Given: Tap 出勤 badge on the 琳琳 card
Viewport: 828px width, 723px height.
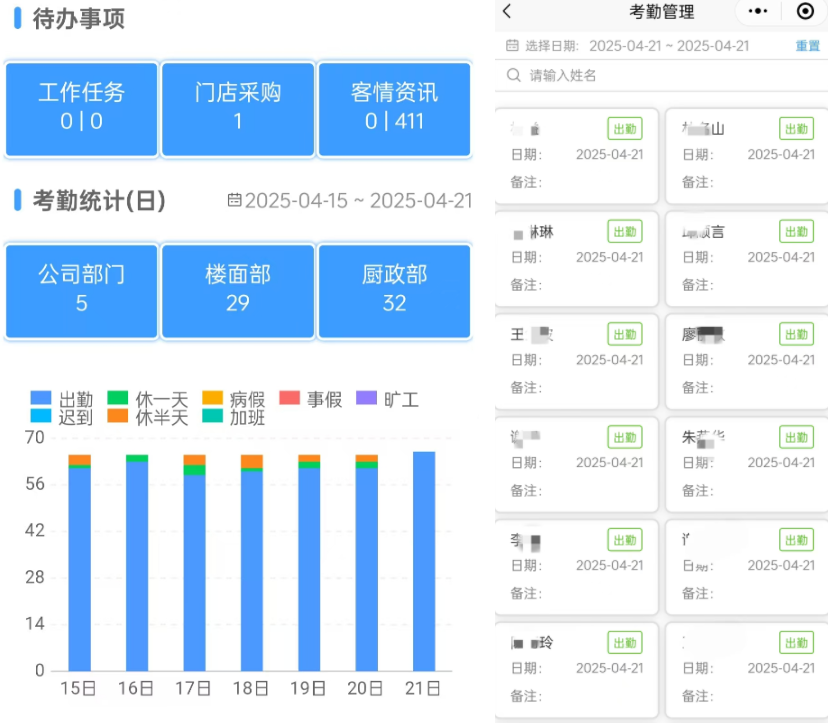Looking at the screenshot, I should click(625, 231).
